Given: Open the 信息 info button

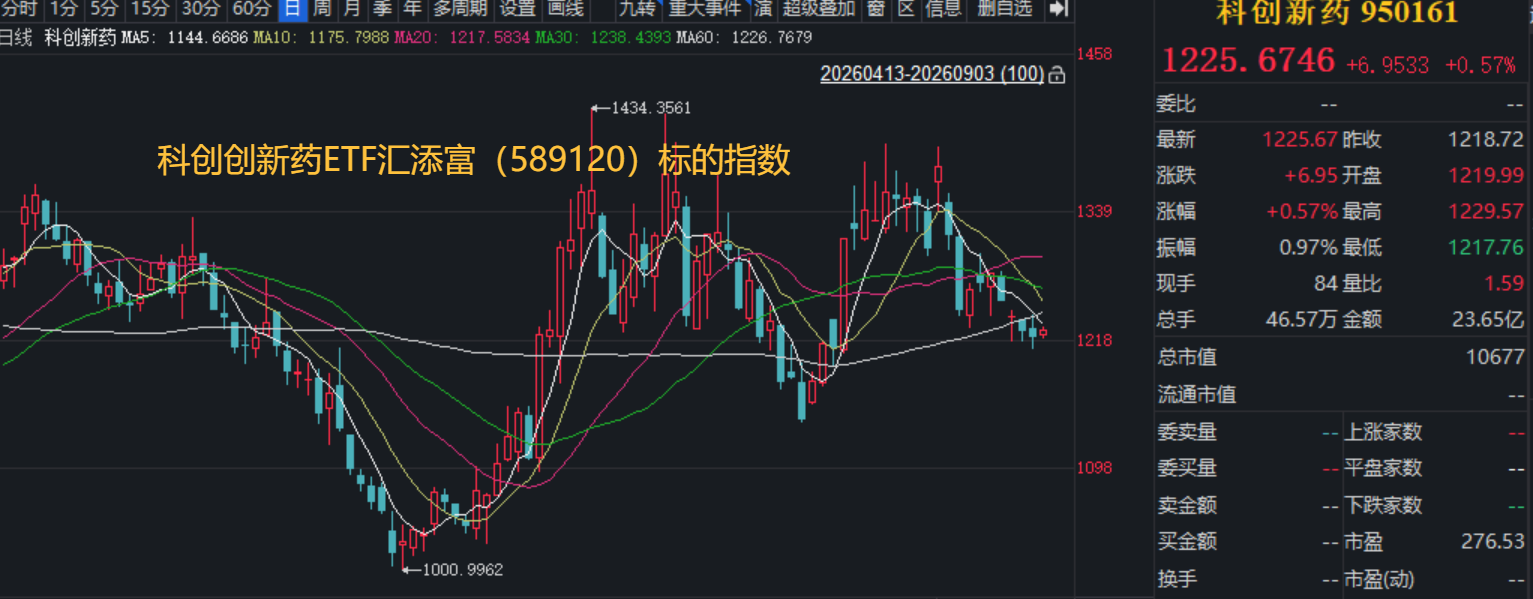Looking at the screenshot, I should 944,9.
